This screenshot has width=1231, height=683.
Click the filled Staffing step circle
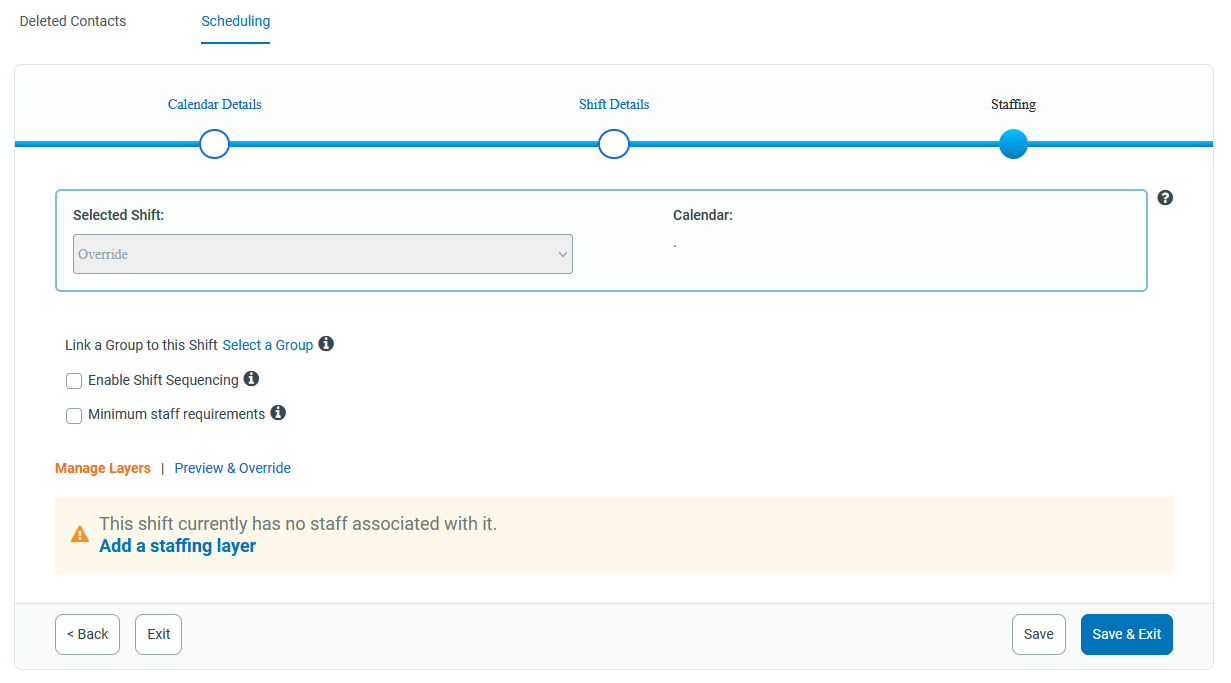pyautogui.click(x=1013, y=144)
